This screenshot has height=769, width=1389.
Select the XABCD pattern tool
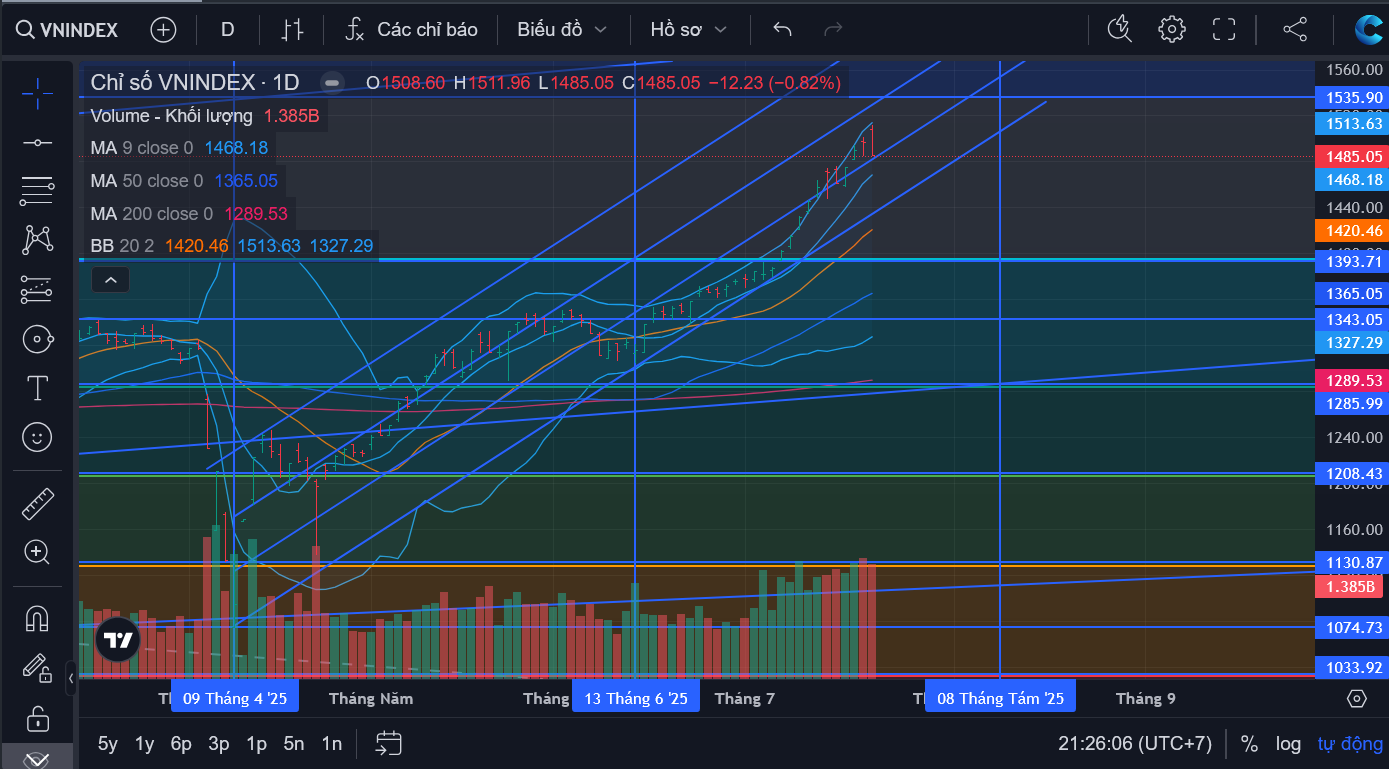(x=37, y=239)
